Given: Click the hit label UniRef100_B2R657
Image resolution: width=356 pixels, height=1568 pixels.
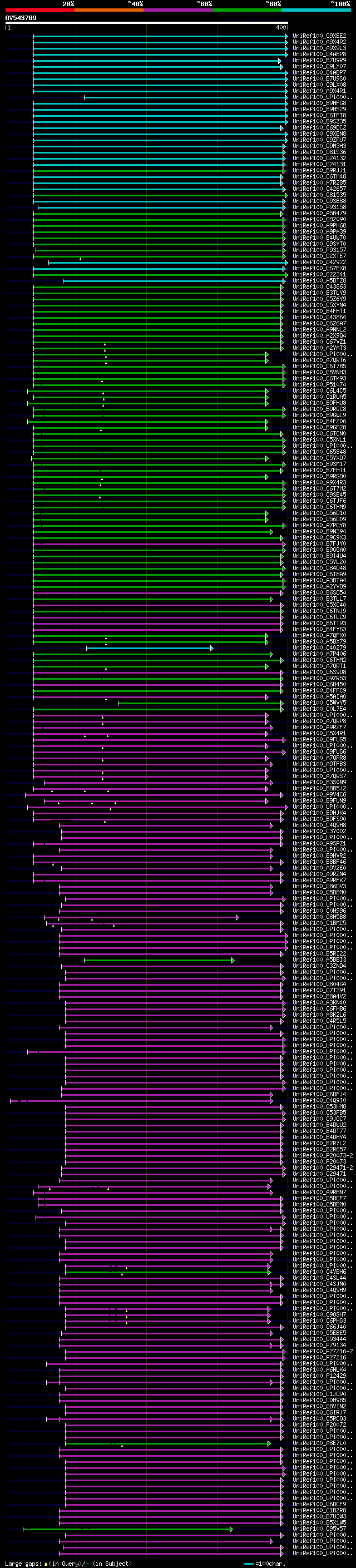Looking at the screenshot, I should click(x=319, y=1149).
